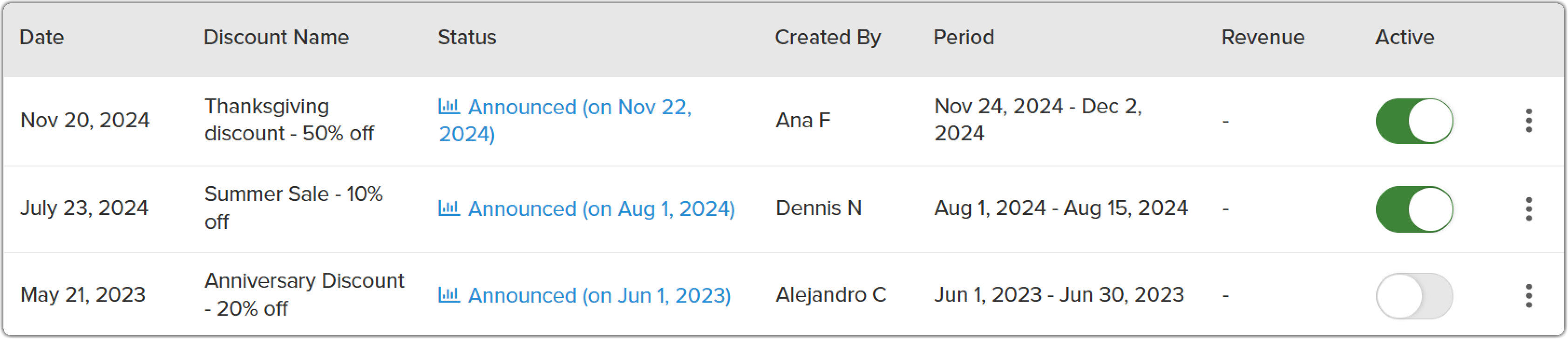Enable the Anniversary Discount active toggle
This screenshot has height=339, width=1568.
pyautogui.click(x=1415, y=296)
